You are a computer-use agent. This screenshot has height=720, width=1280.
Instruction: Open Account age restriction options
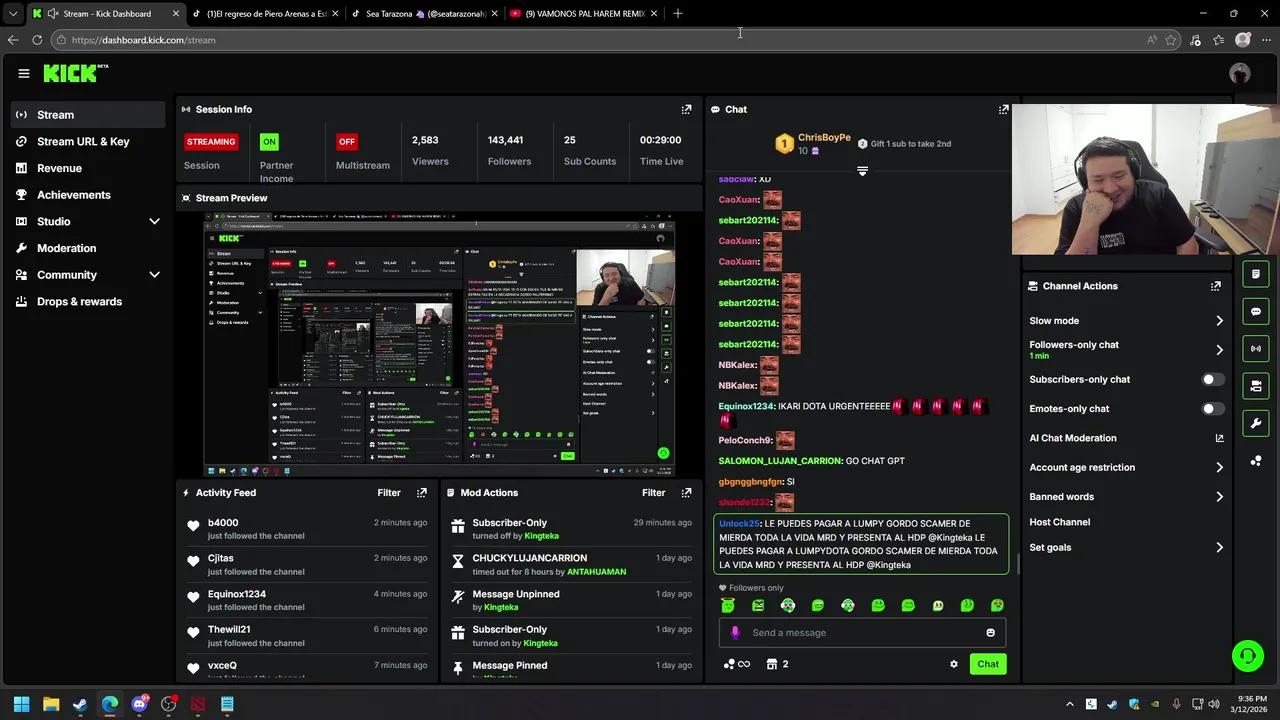pos(1219,467)
